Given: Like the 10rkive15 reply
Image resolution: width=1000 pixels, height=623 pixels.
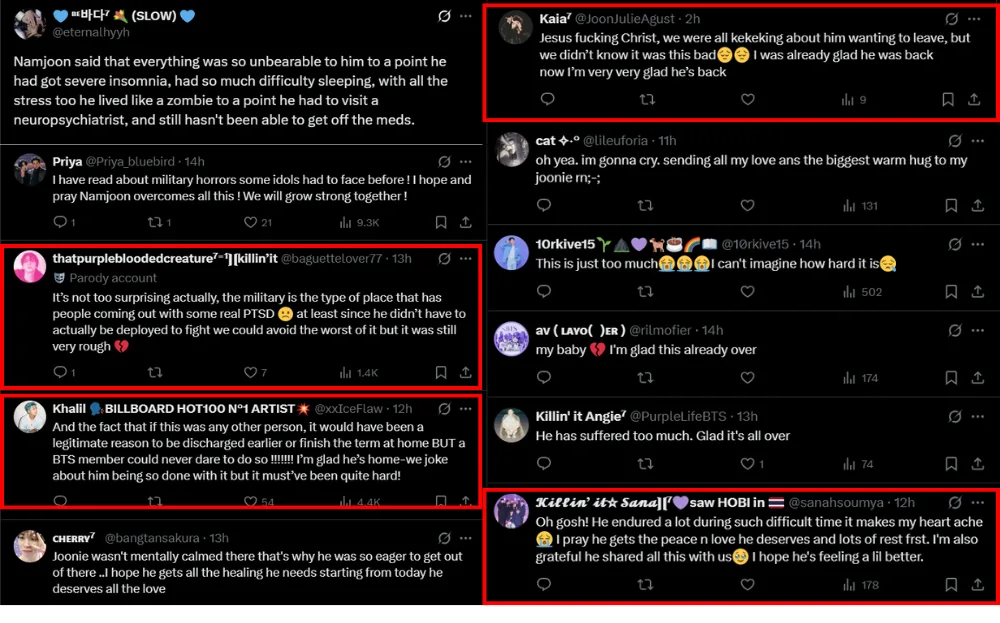Looking at the screenshot, I should point(747,292).
